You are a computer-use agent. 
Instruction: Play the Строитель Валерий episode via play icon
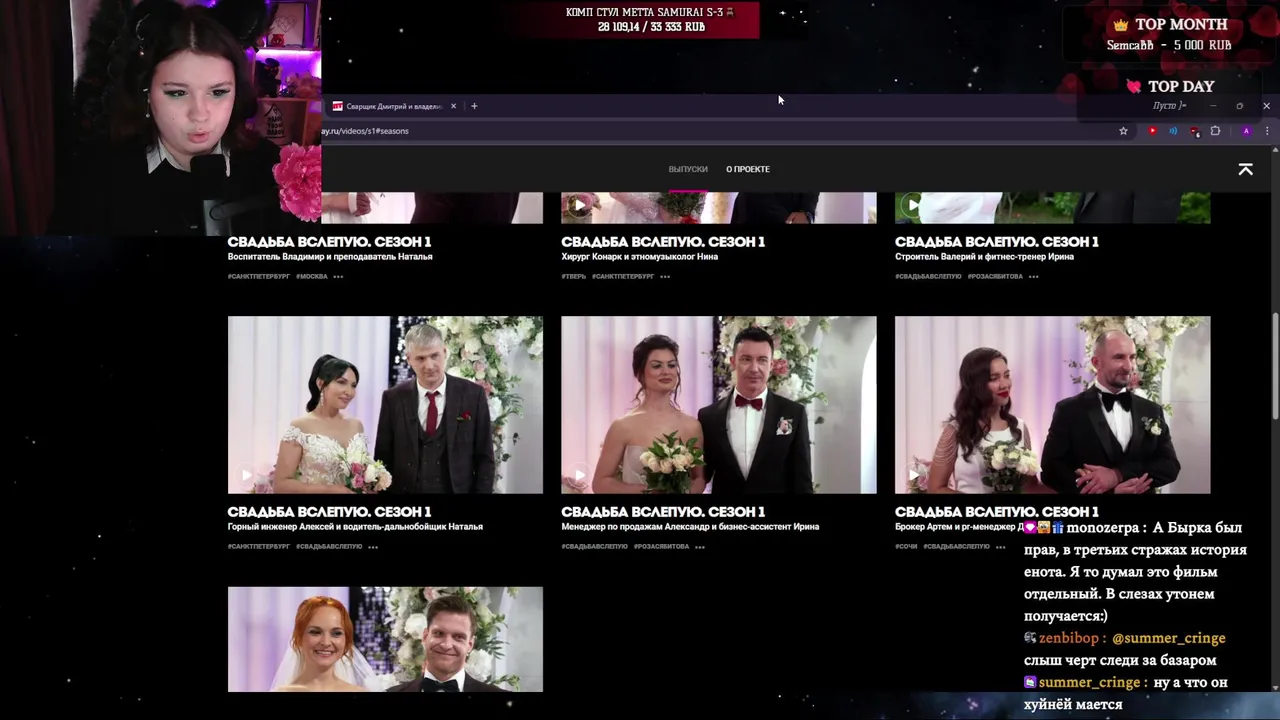tap(913, 206)
